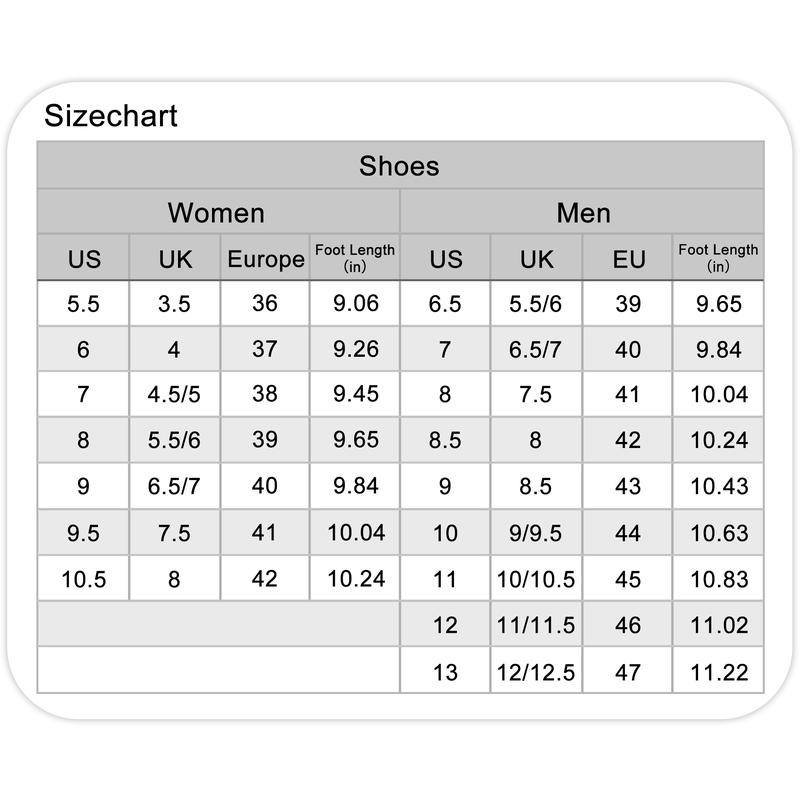The image size is (800, 800).
Task: Select the Women section header
Action: pos(217,213)
